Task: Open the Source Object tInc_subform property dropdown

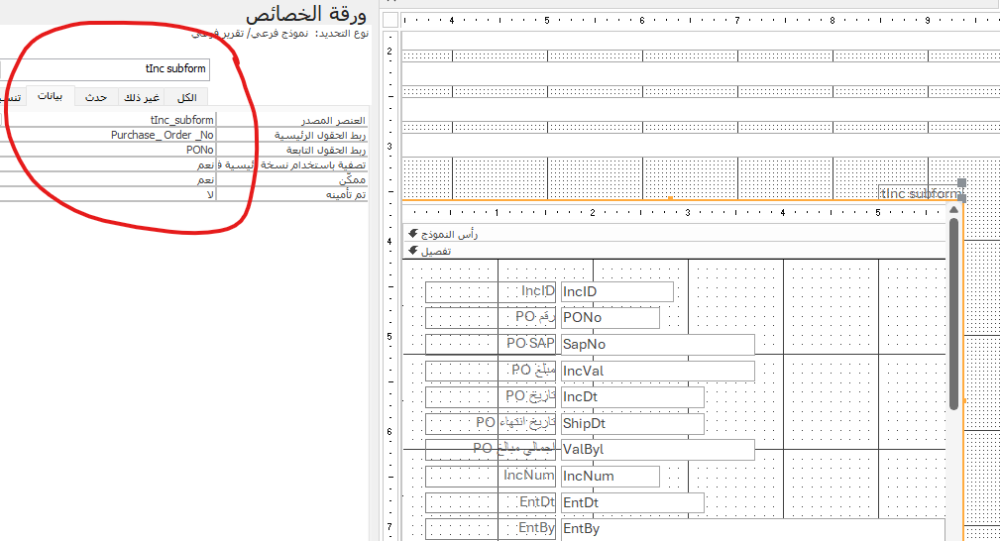Action: point(110,120)
